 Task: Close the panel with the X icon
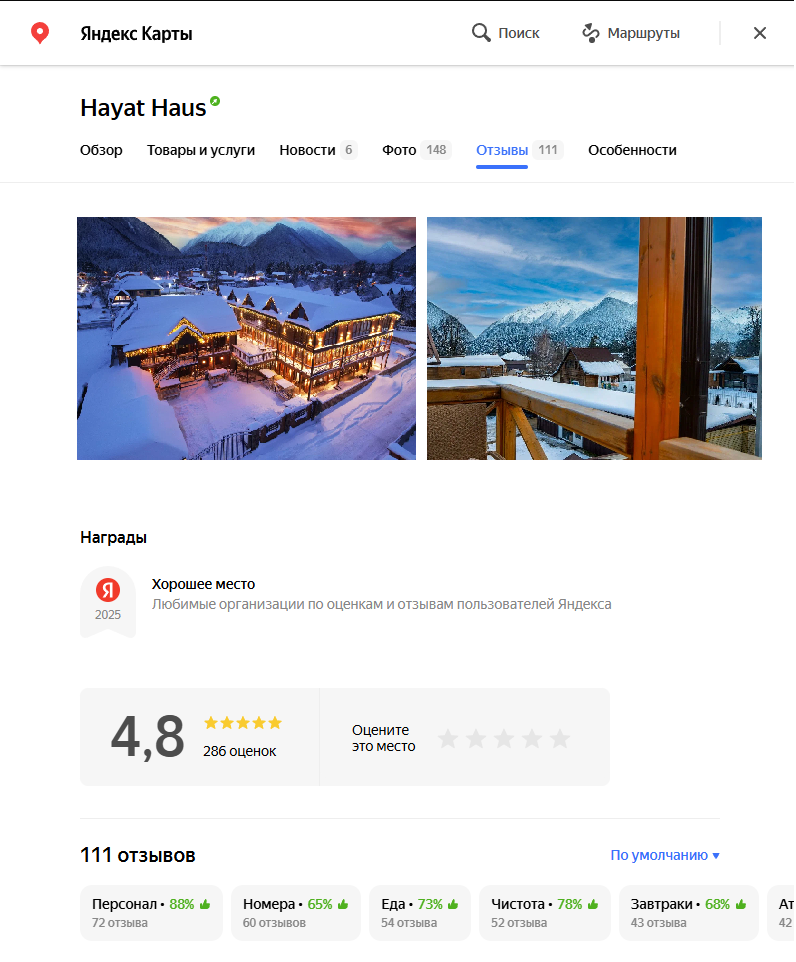(x=760, y=33)
